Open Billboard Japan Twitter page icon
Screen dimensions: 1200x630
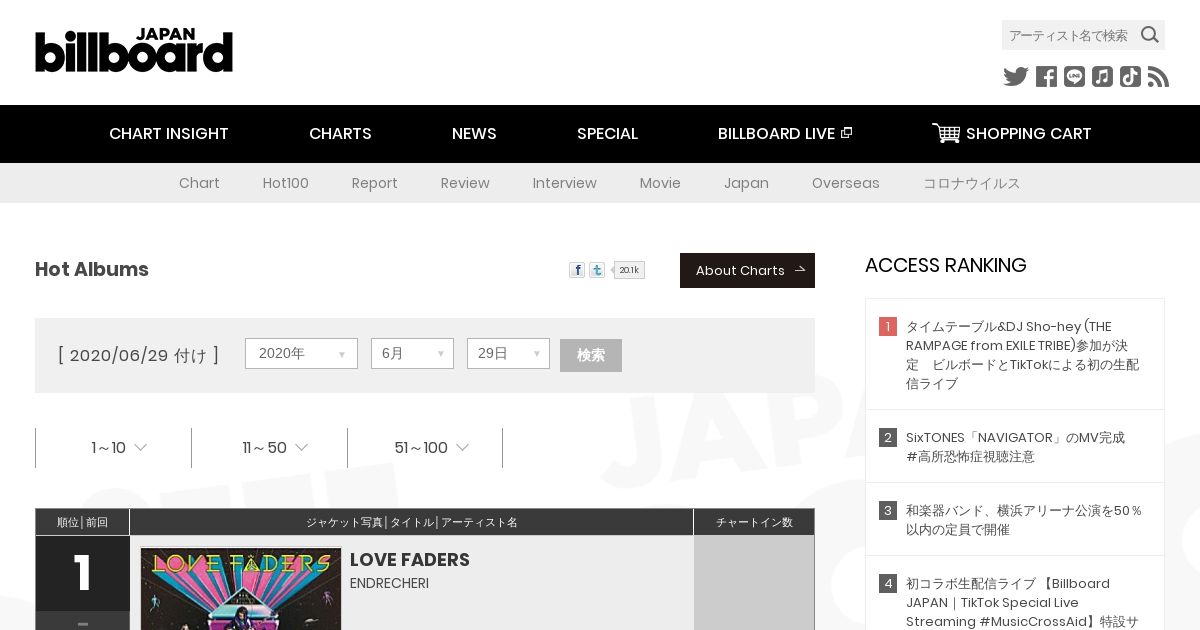pyautogui.click(x=1016, y=77)
